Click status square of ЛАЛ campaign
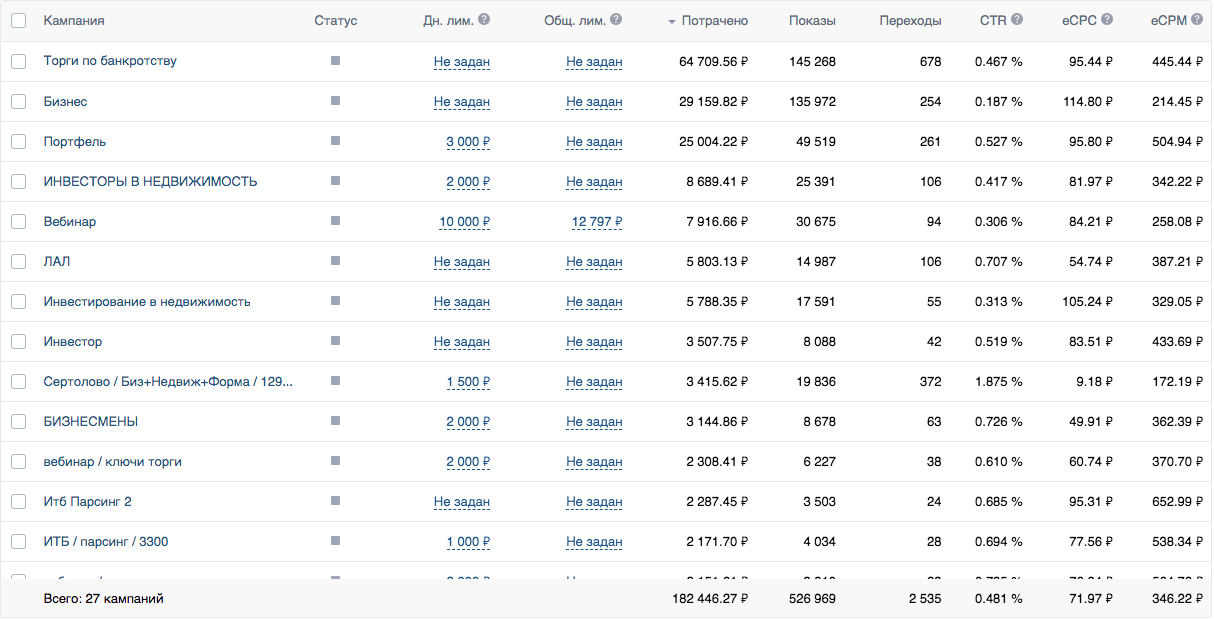The width and height of the screenshot is (1214, 620). click(335, 261)
